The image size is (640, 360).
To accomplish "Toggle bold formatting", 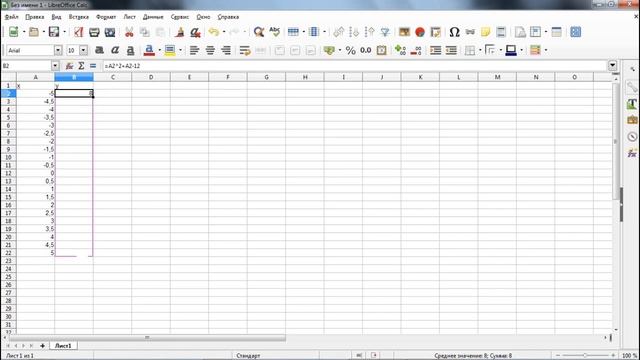I will (99, 50).
